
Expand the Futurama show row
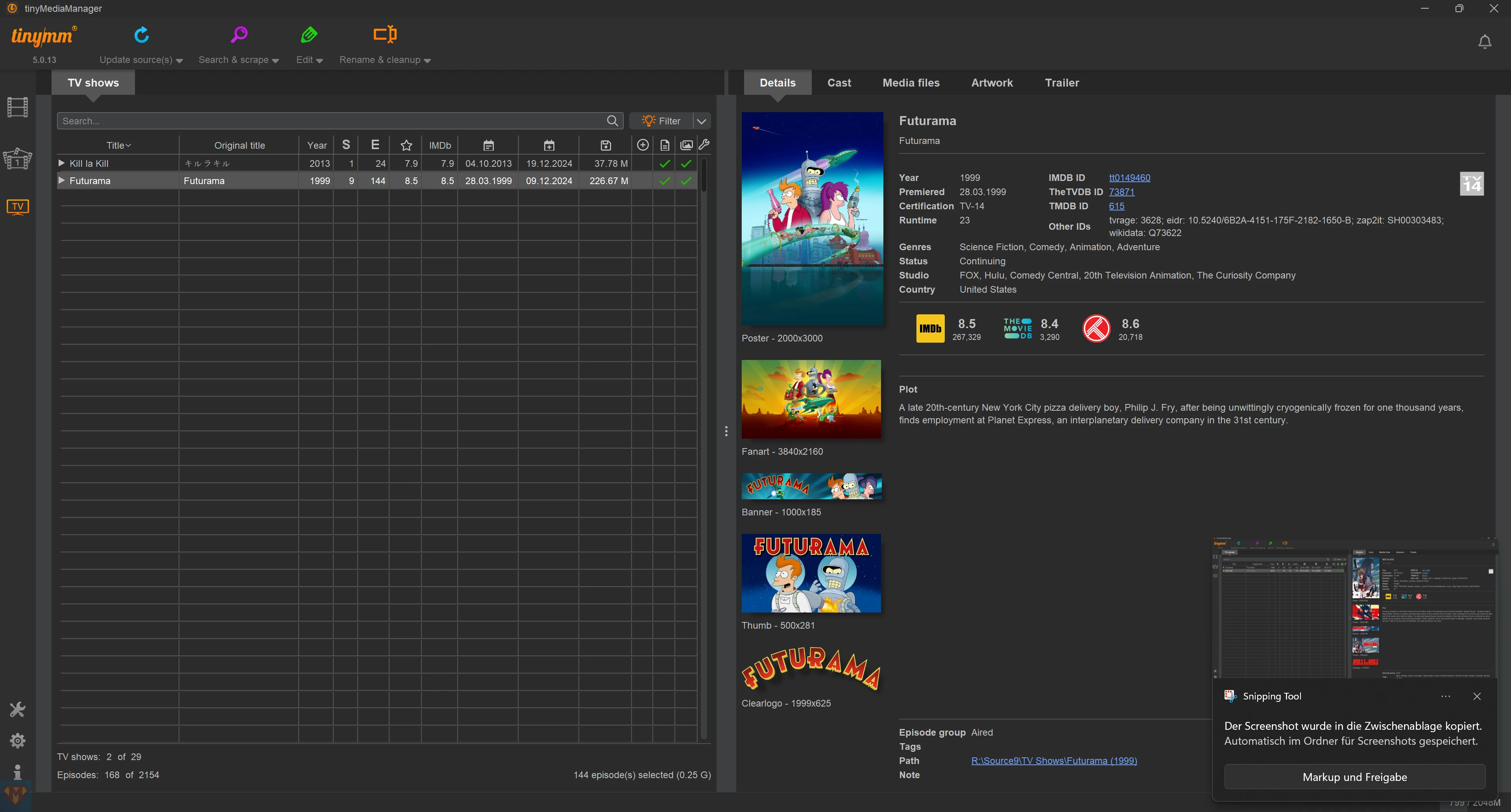click(62, 181)
